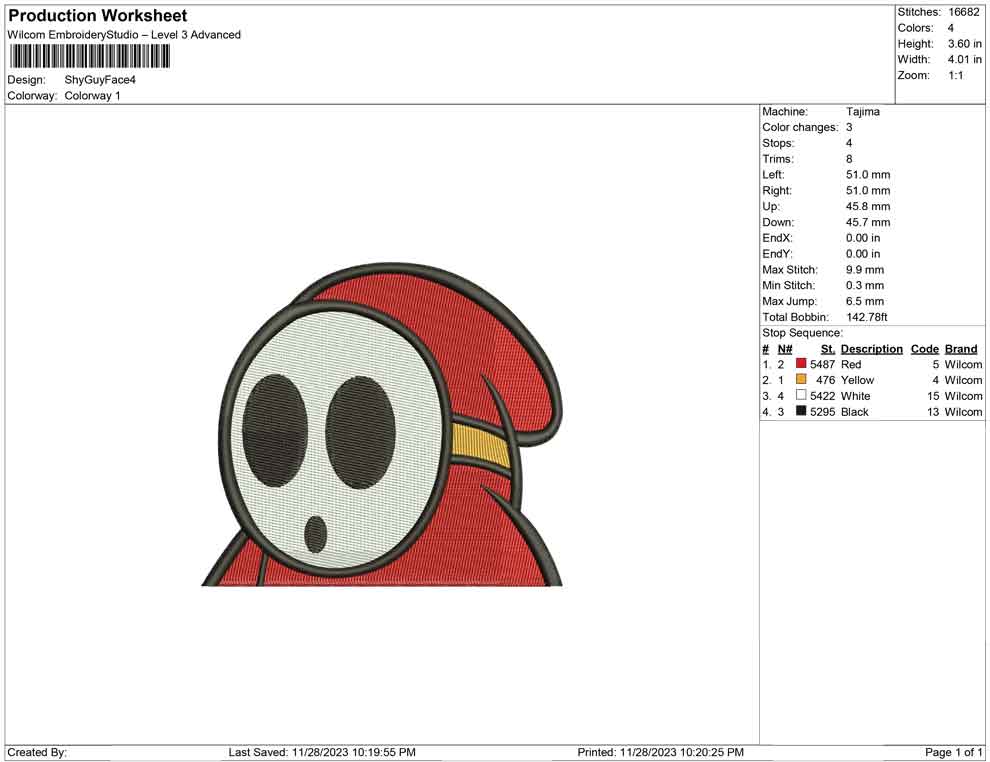The height and width of the screenshot is (762, 990).
Task: Click the Zoom 1:1 value
Action: [955, 76]
